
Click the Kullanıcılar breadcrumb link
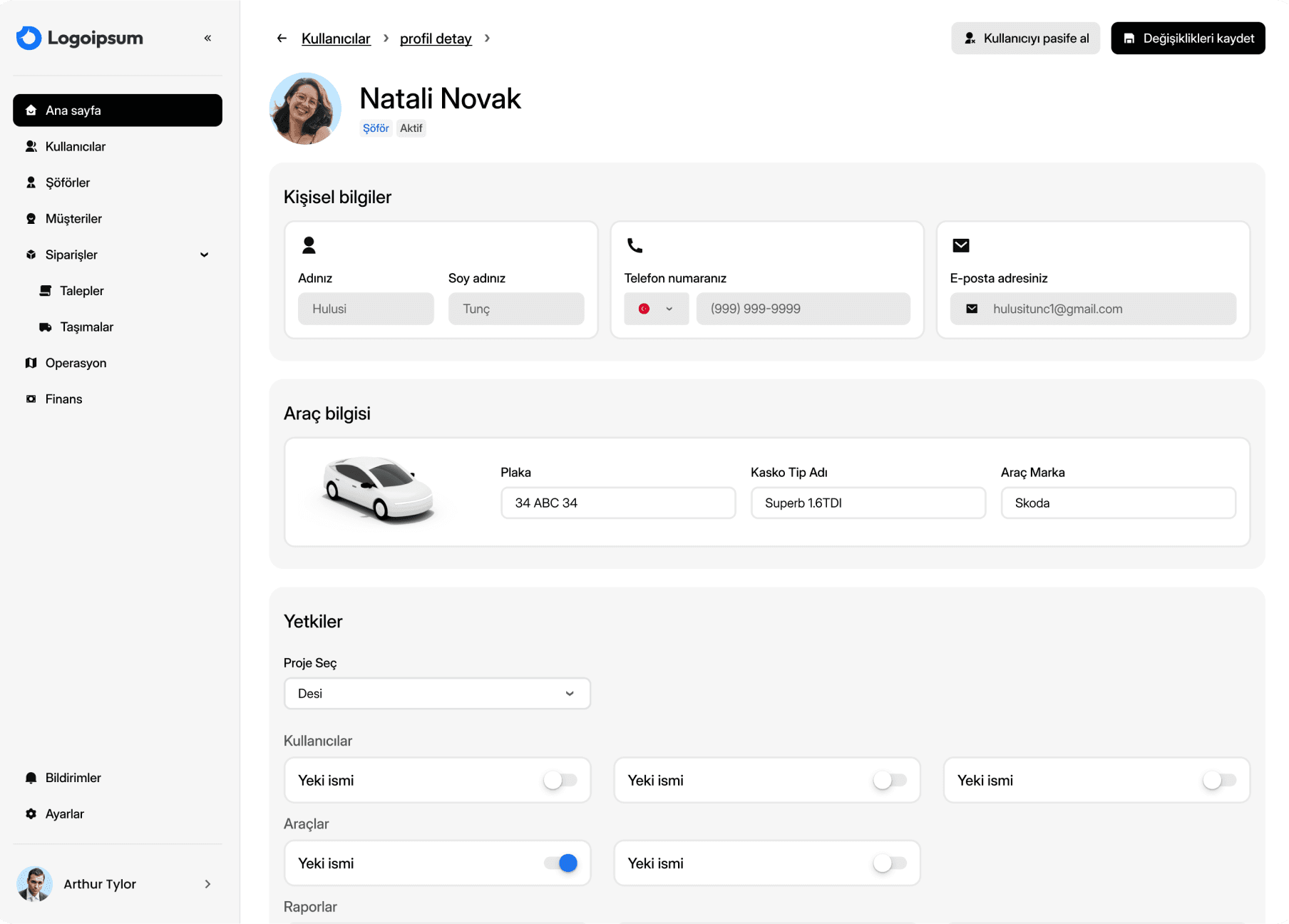(x=336, y=38)
